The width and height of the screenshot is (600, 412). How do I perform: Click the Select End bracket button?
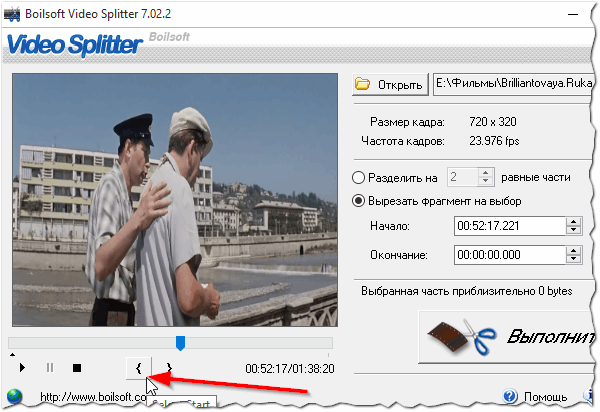[x=169, y=368]
